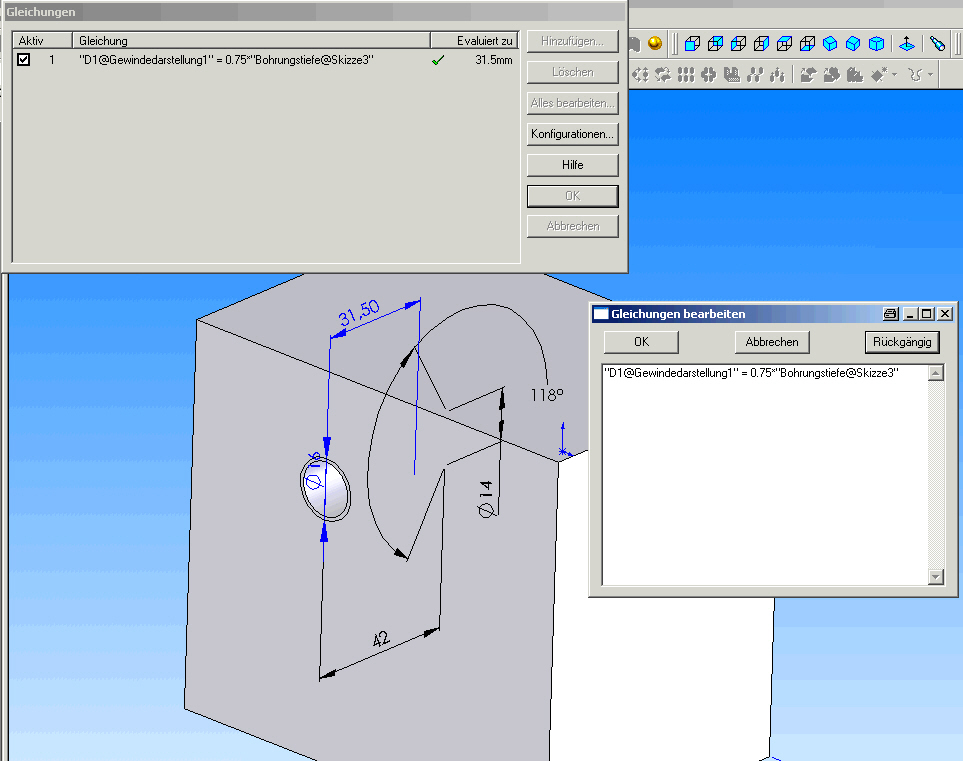Image resolution: width=963 pixels, height=761 pixels.
Task: Click OK in the Gleichungen dialog
Action: (x=572, y=196)
